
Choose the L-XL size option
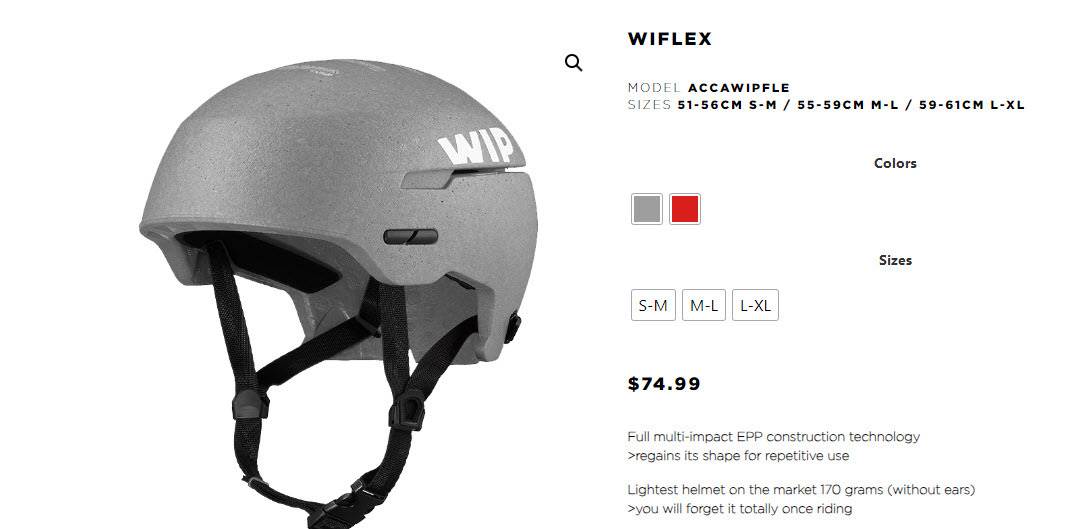tap(755, 305)
